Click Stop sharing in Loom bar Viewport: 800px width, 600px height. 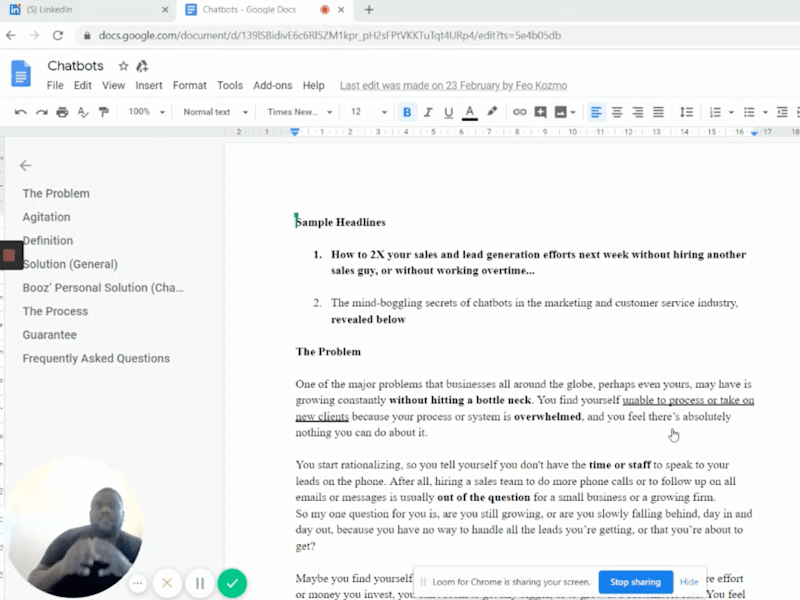pyautogui.click(x=635, y=582)
